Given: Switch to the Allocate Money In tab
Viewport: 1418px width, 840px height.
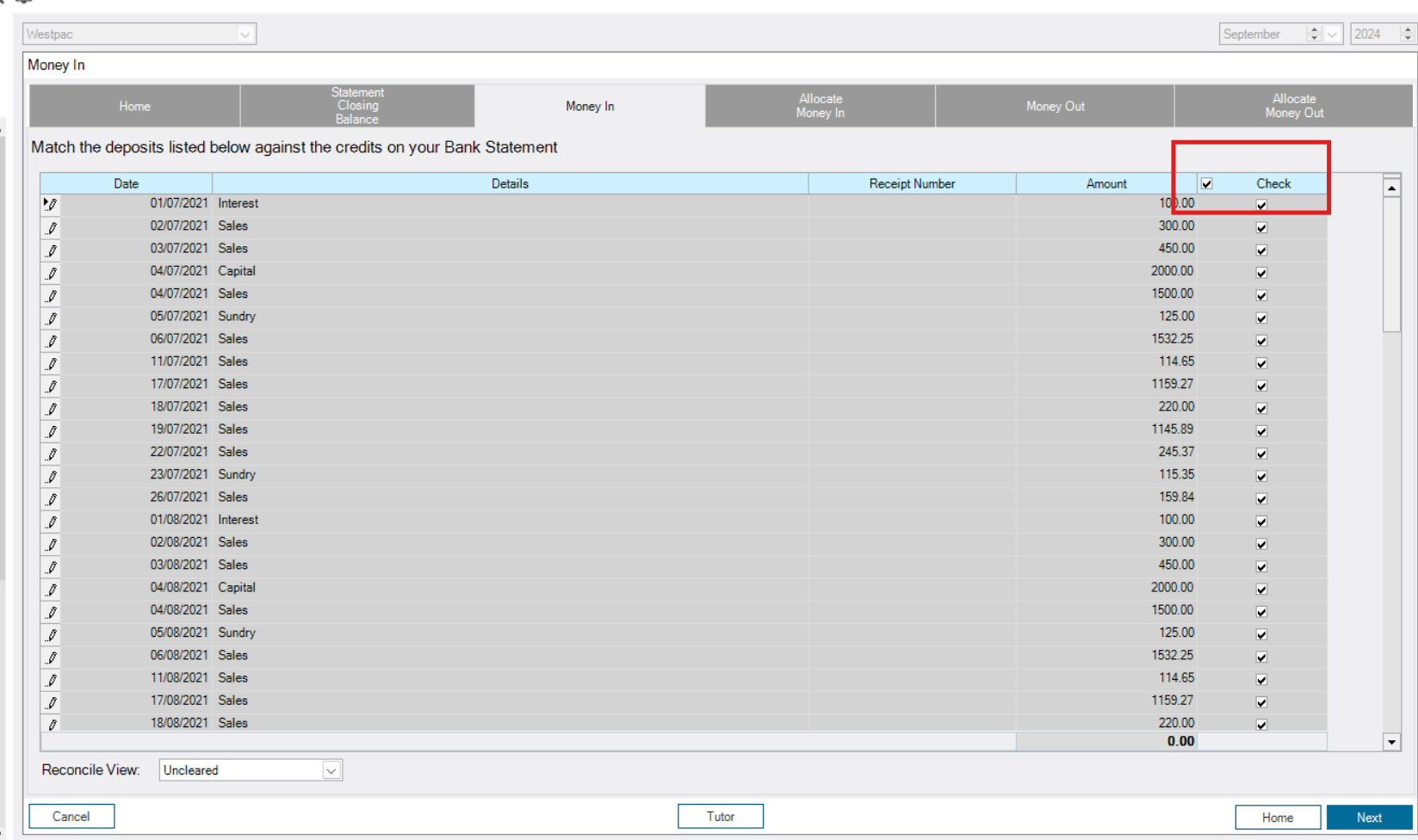Looking at the screenshot, I should (x=820, y=106).
